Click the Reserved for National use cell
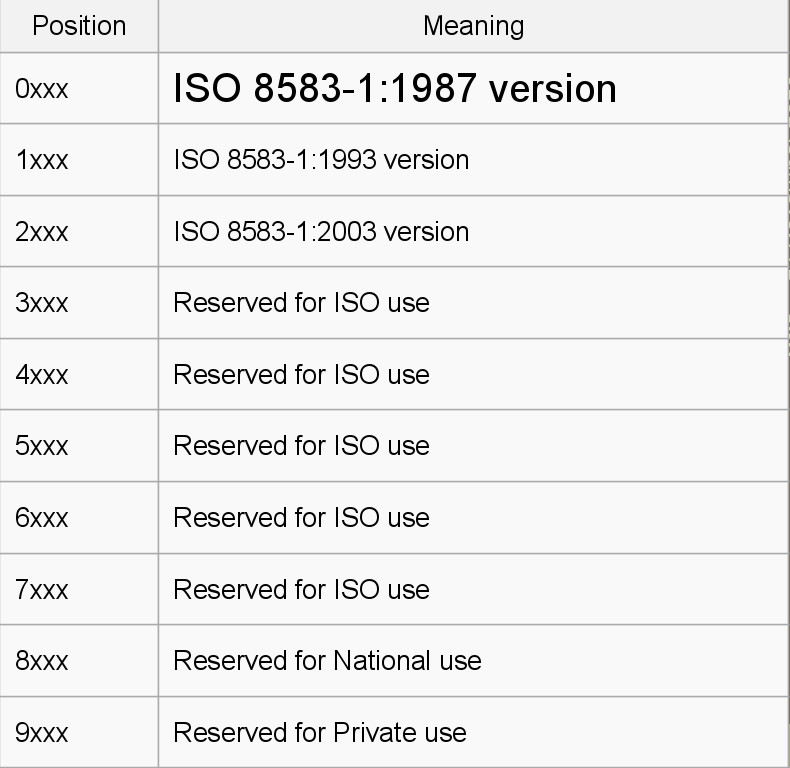The width and height of the screenshot is (790, 768). tap(474, 661)
